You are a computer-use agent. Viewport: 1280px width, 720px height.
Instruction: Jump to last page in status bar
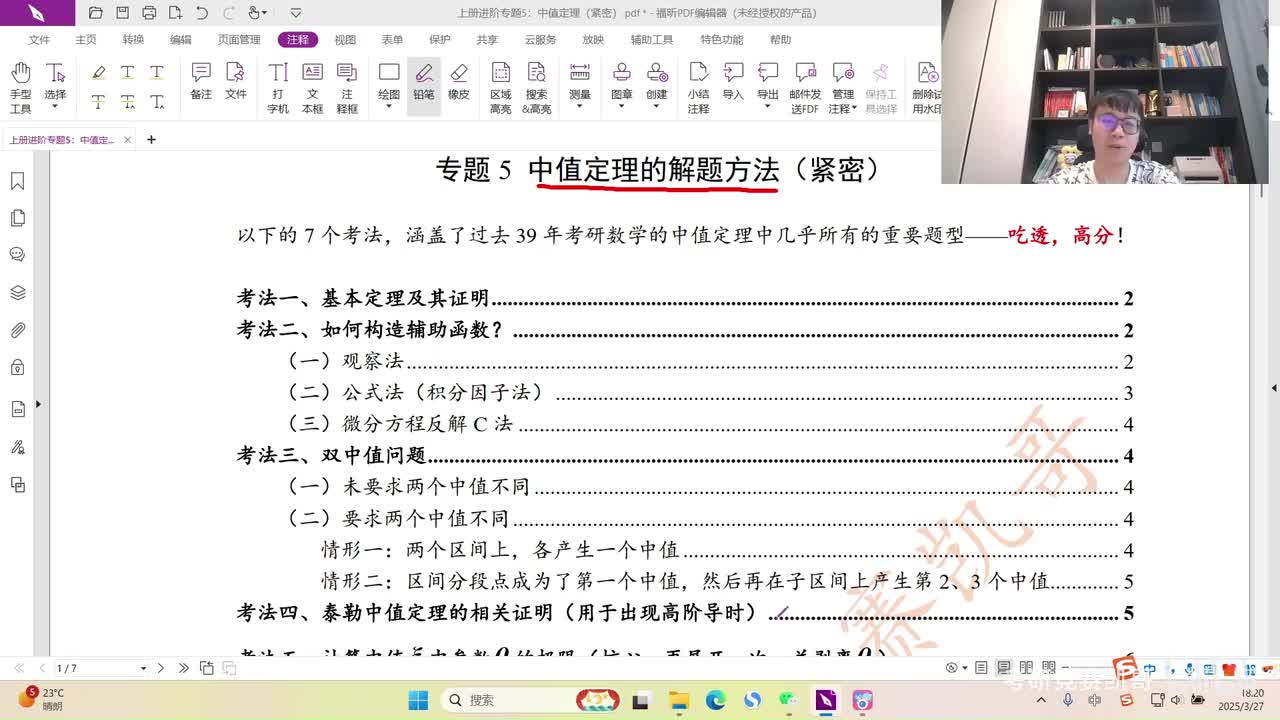(x=183, y=668)
